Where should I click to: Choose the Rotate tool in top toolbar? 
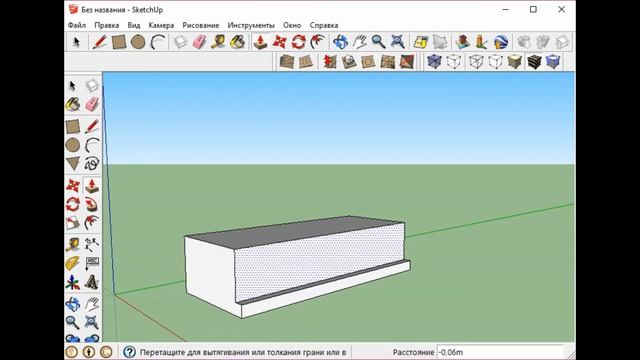tap(298, 42)
